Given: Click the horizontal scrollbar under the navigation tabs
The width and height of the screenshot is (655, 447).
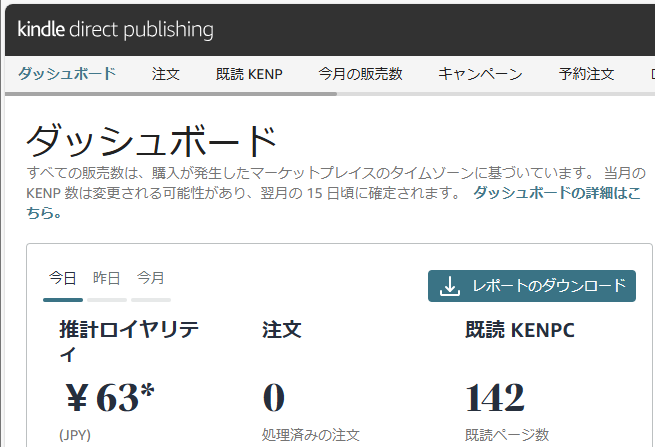Looking at the screenshot, I should point(171,94).
